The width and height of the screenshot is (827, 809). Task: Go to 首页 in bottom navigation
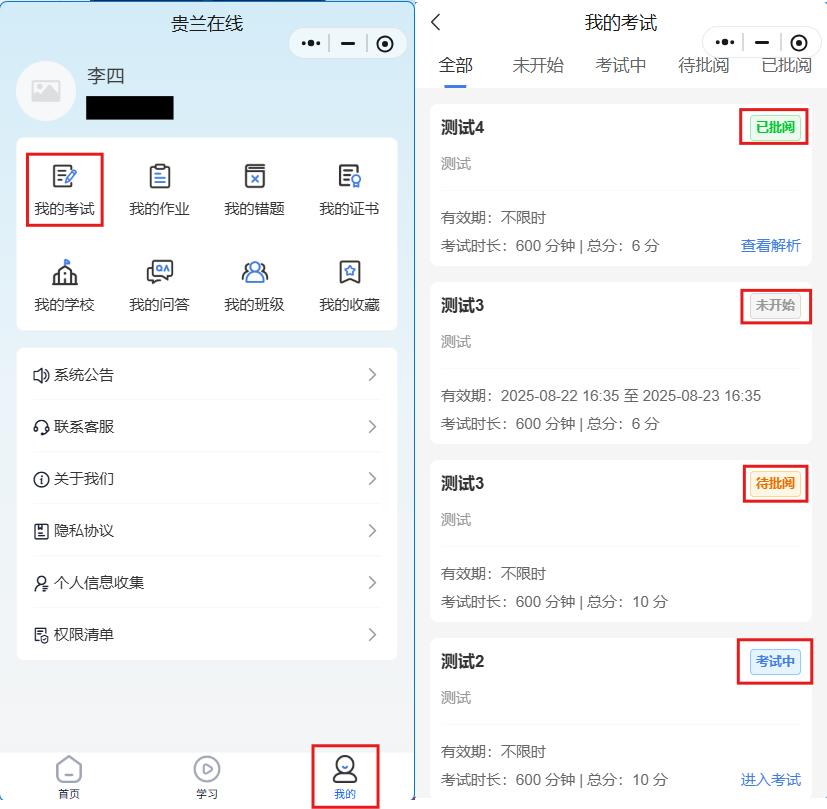click(69, 777)
